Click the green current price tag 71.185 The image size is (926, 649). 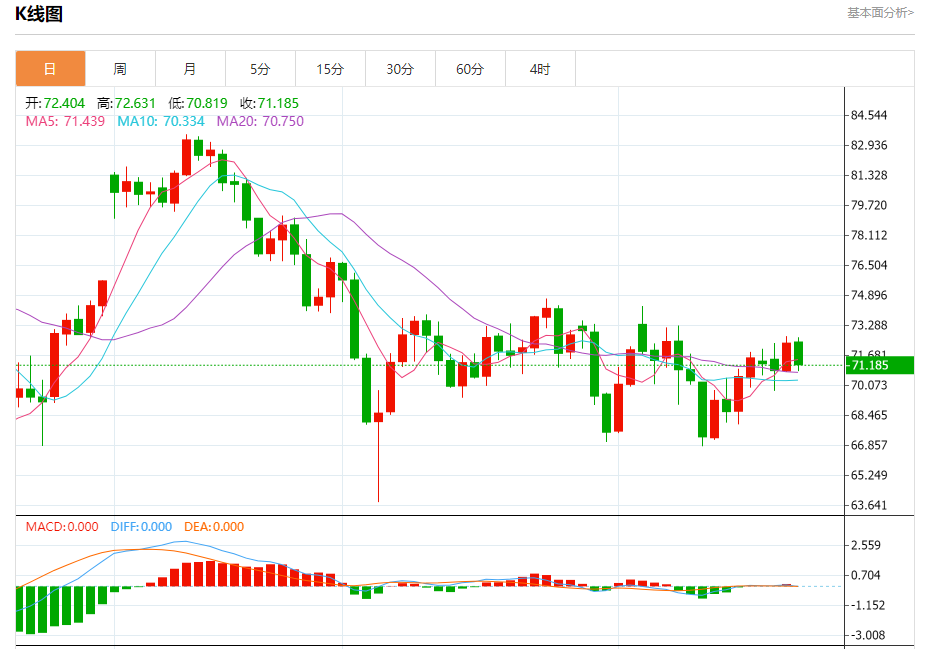[x=880, y=365]
